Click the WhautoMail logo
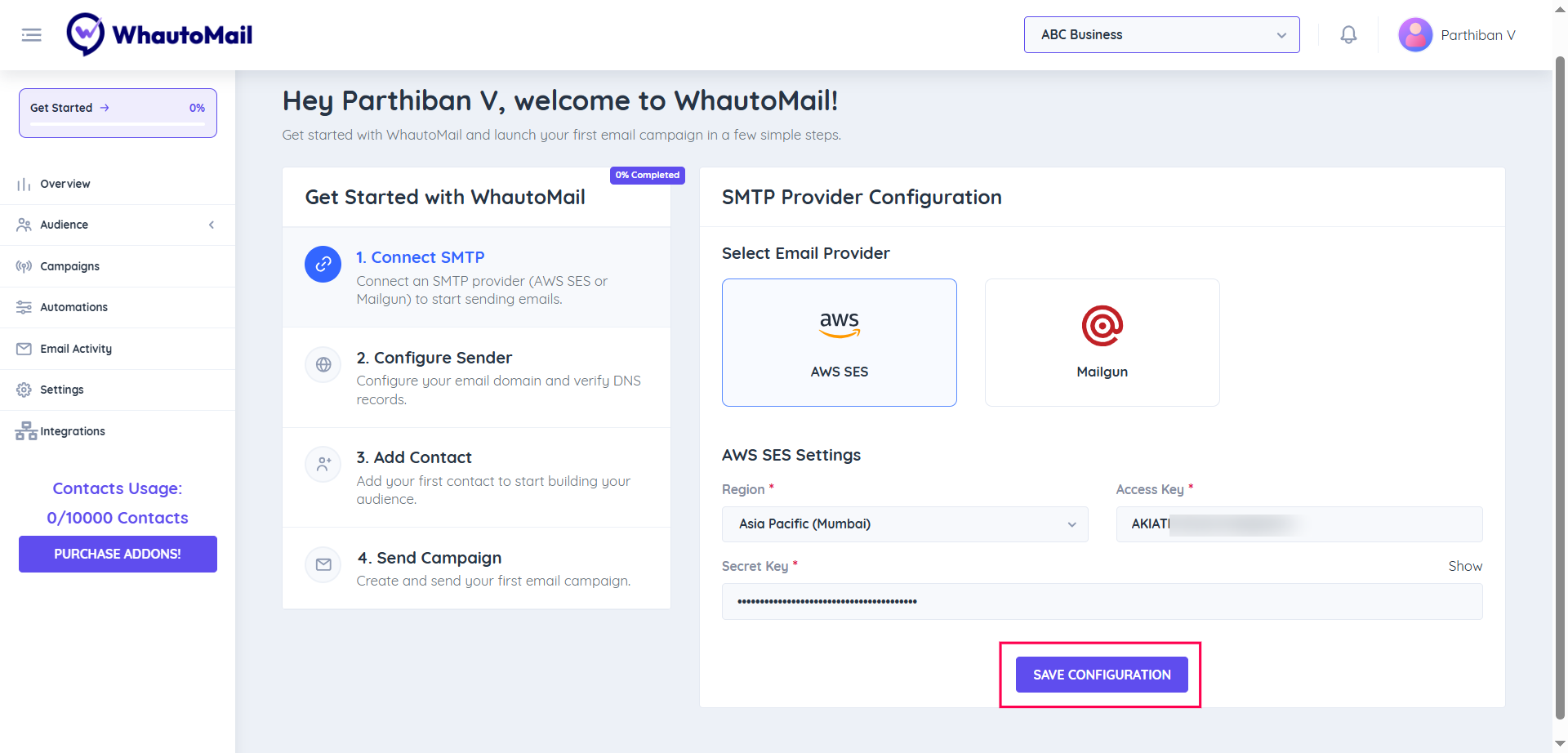This screenshot has width=1568, height=753. (160, 35)
